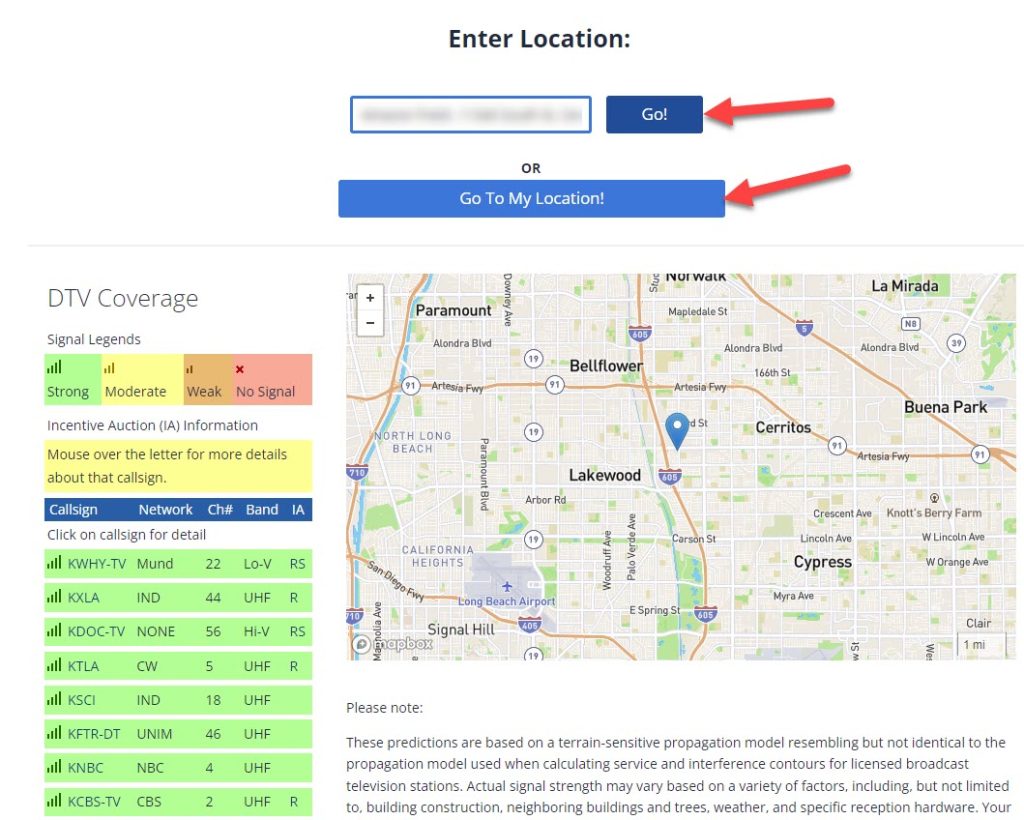Click the Interstate 5 shield on map
The width and height of the screenshot is (1024, 820).
pos(805,327)
